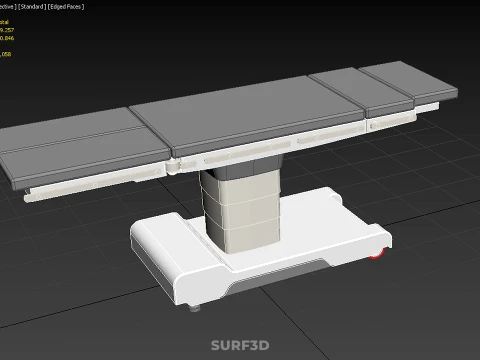
Task: Select the small foot peg under the base
Action: [195, 308]
